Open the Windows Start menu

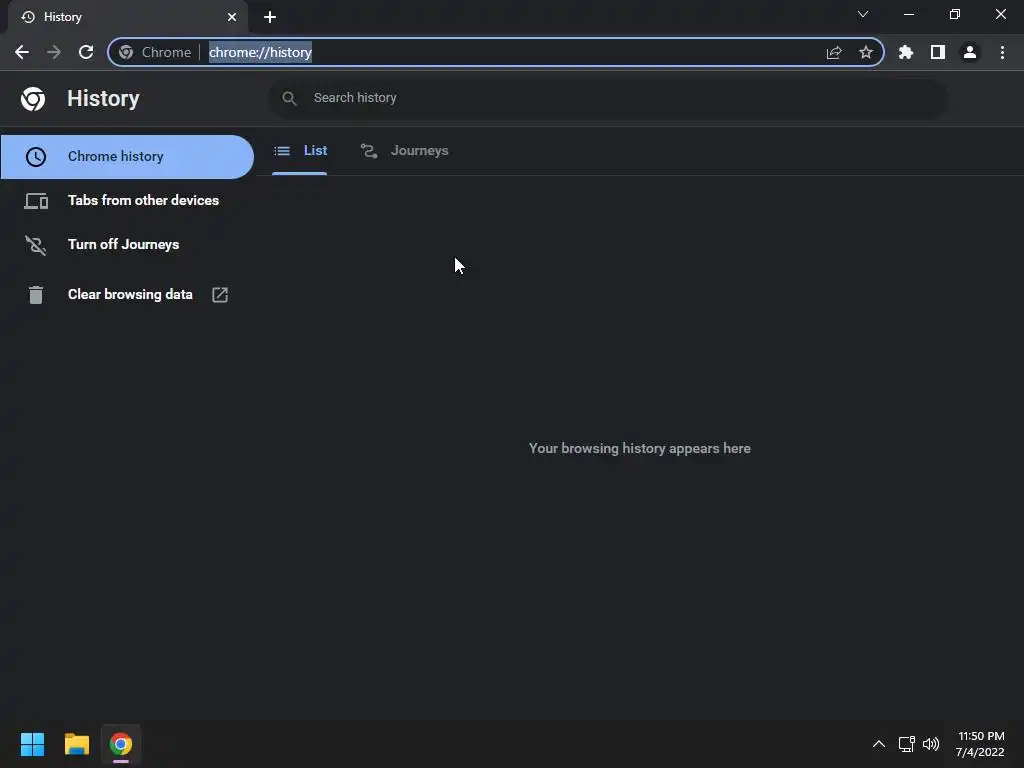pyautogui.click(x=32, y=744)
